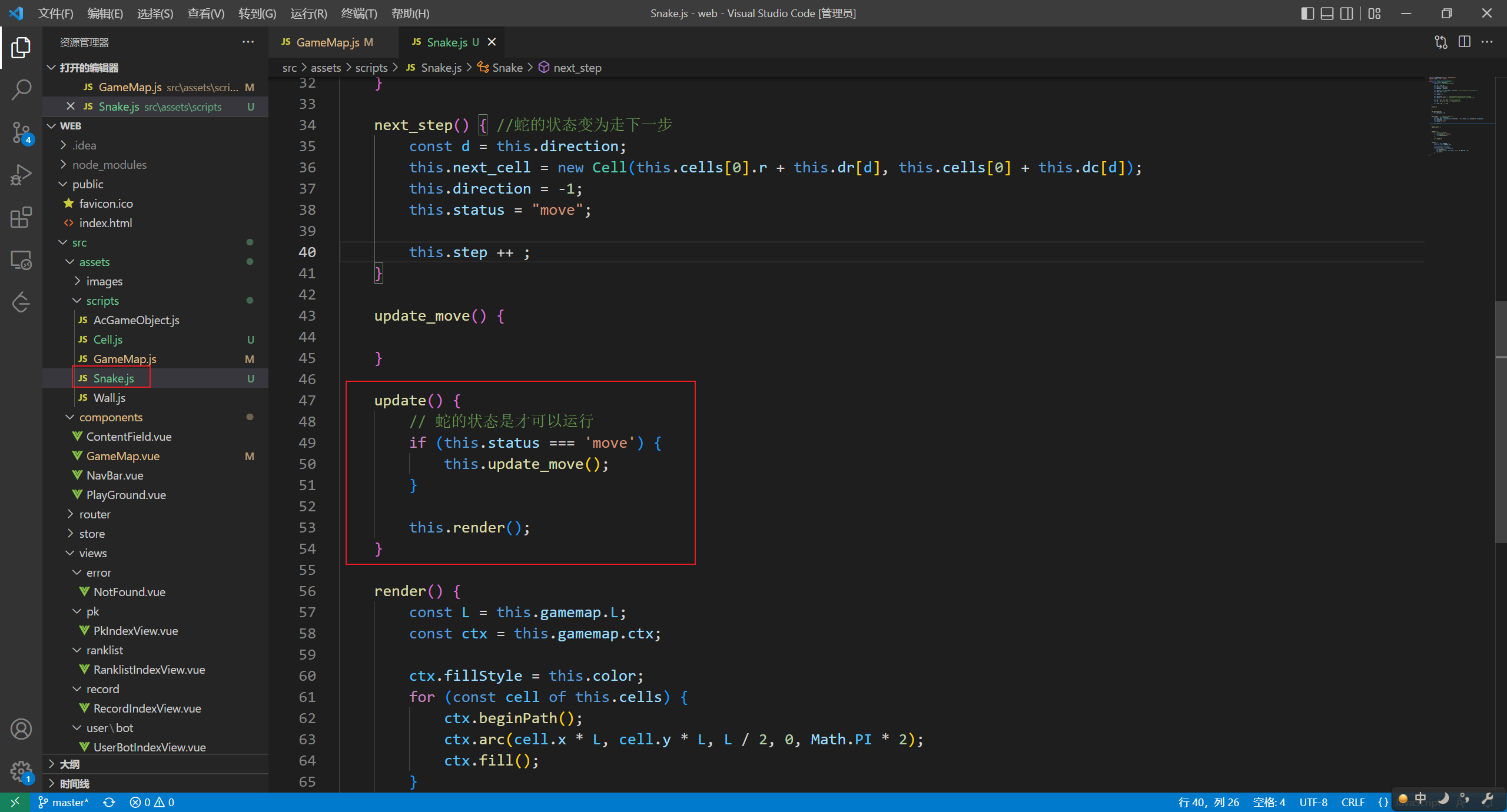
Task: Click the Remote Explorer icon in status bar
Action: (x=14, y=802)
